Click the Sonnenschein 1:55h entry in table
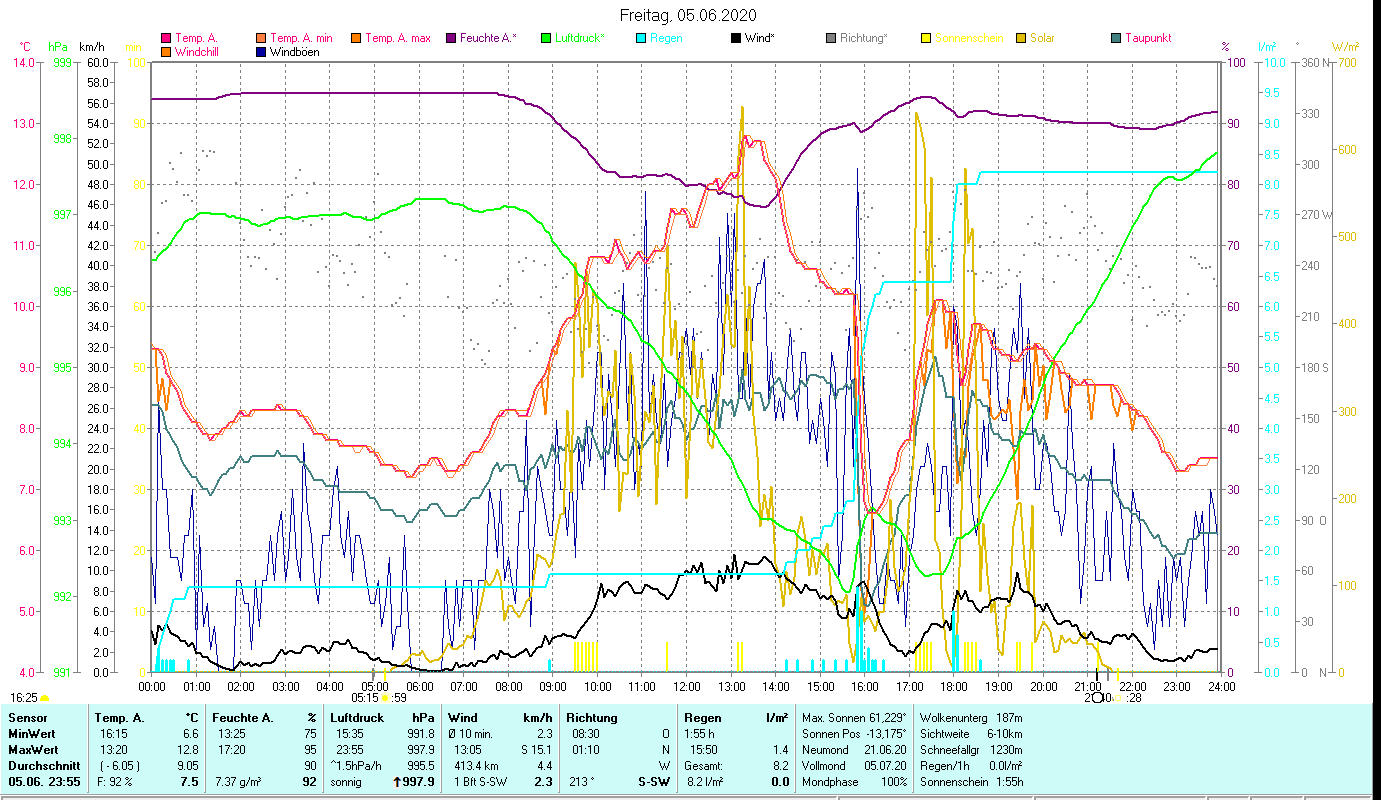Image resolution: width=1381 pixels, height=800 pixels. click(972, 782)
